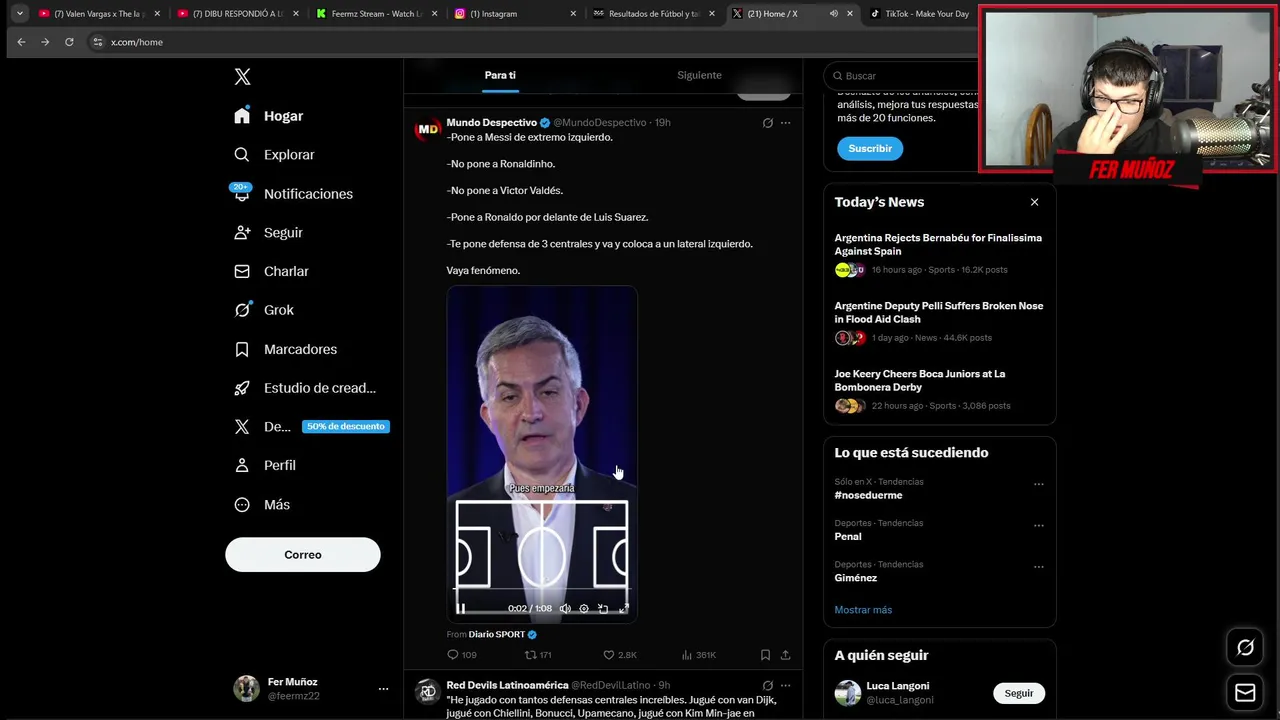Switch to the Siguiente tab
Image resolution: width=1280 pixels, height=720 pixels.
point(699,75)
